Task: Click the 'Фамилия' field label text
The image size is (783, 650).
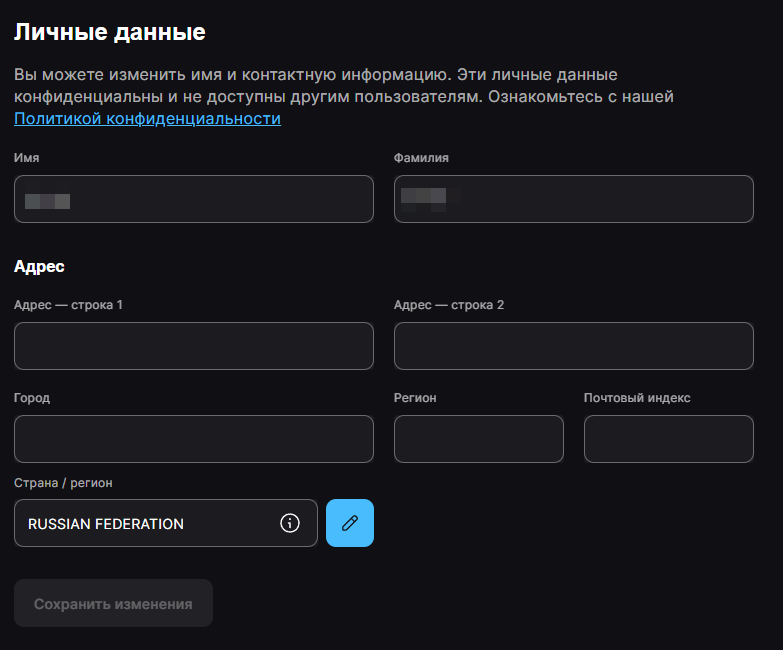Action: pyautogui.click(x=422, y=158)
